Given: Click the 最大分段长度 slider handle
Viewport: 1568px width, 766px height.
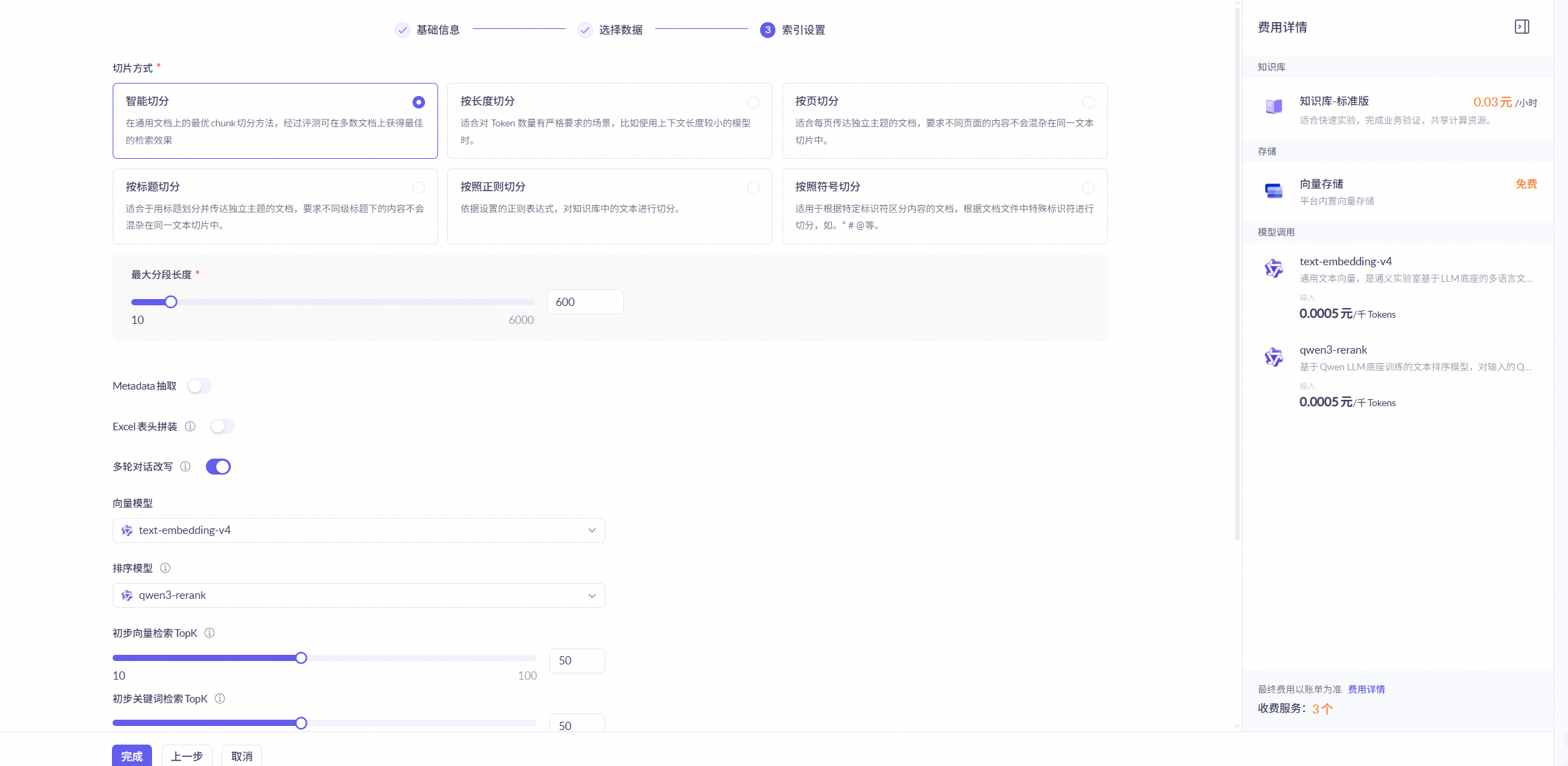Looking at the screenshot, I should [x=171, y=302].
